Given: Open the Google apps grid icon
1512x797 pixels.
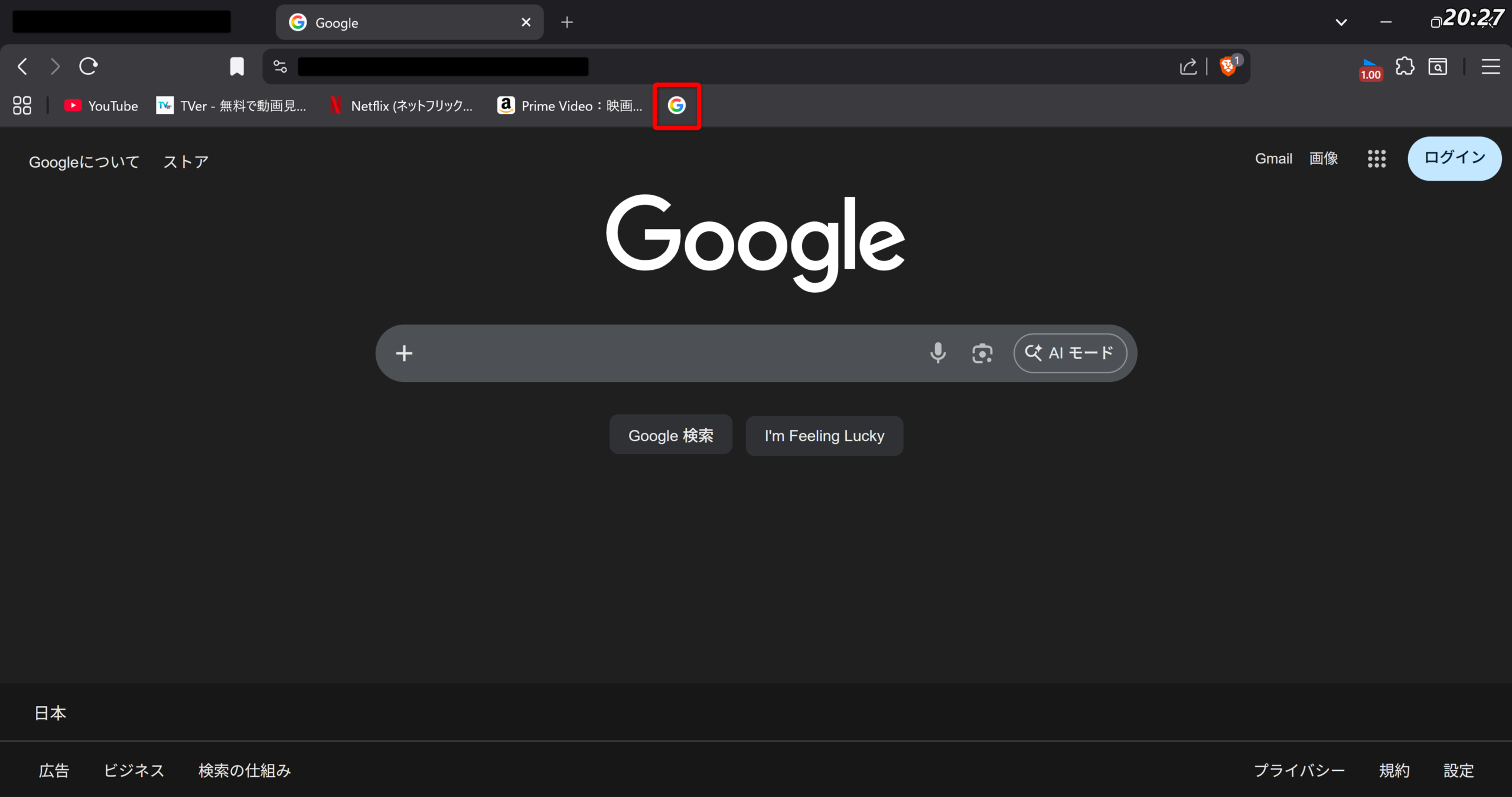Looking at the screenshot, I should (x=1376, y=158).
